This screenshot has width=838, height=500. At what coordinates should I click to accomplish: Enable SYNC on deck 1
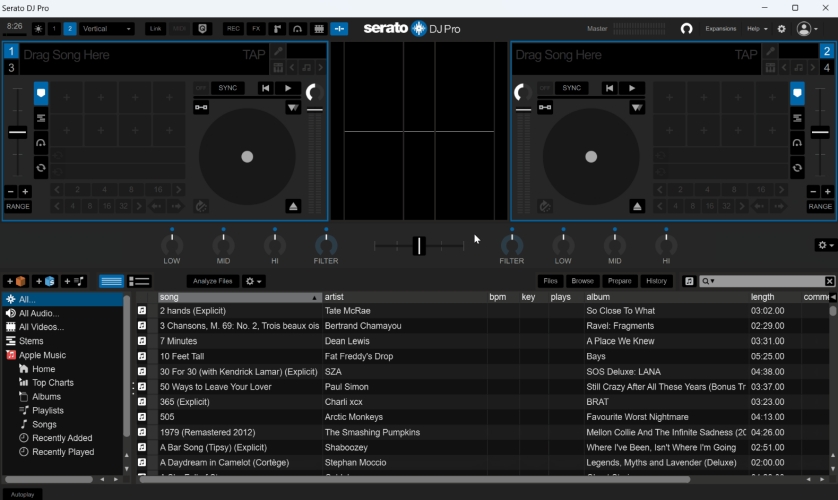[228, 88]
